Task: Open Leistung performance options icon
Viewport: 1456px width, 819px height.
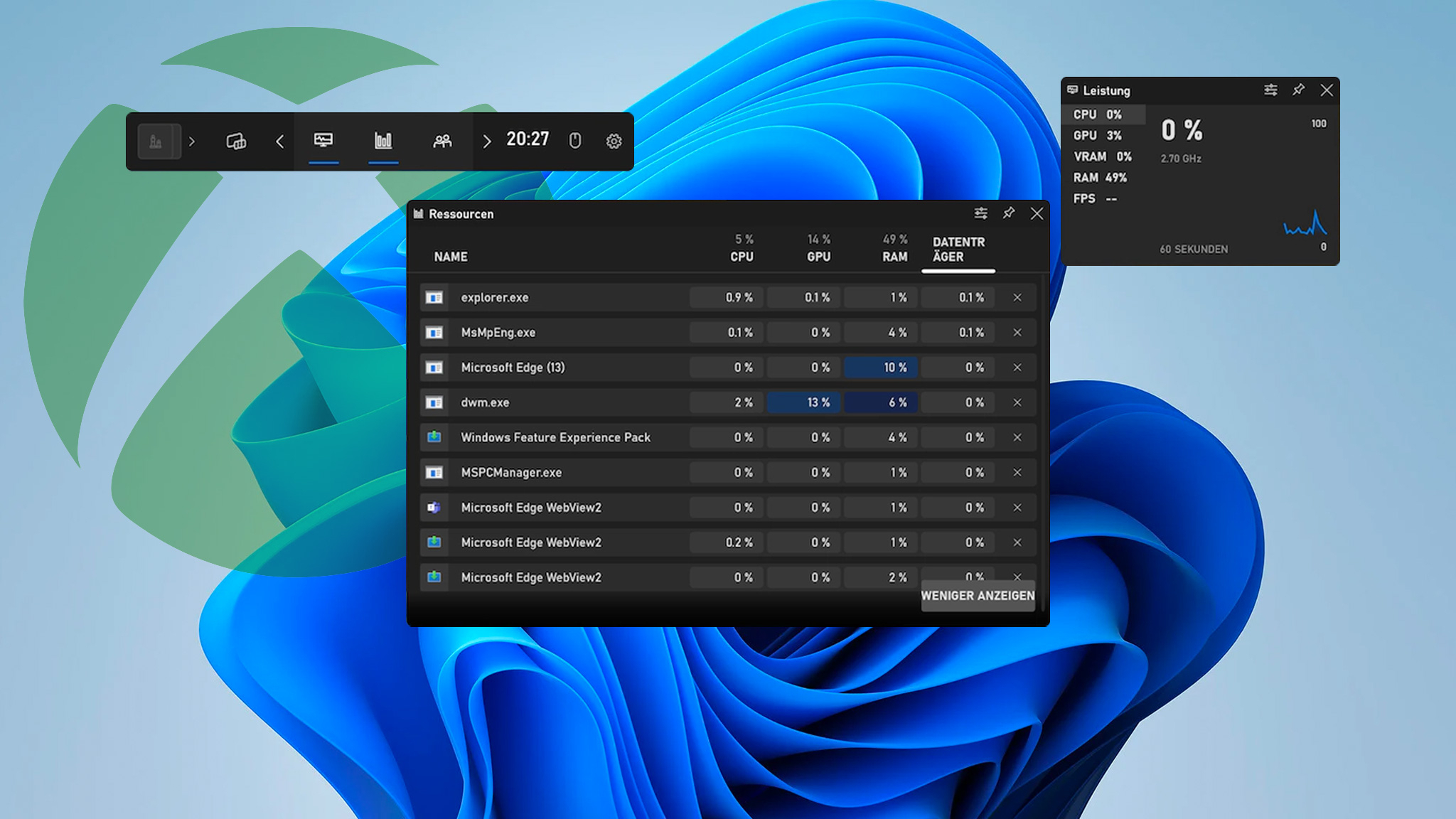Action: 1270,90
